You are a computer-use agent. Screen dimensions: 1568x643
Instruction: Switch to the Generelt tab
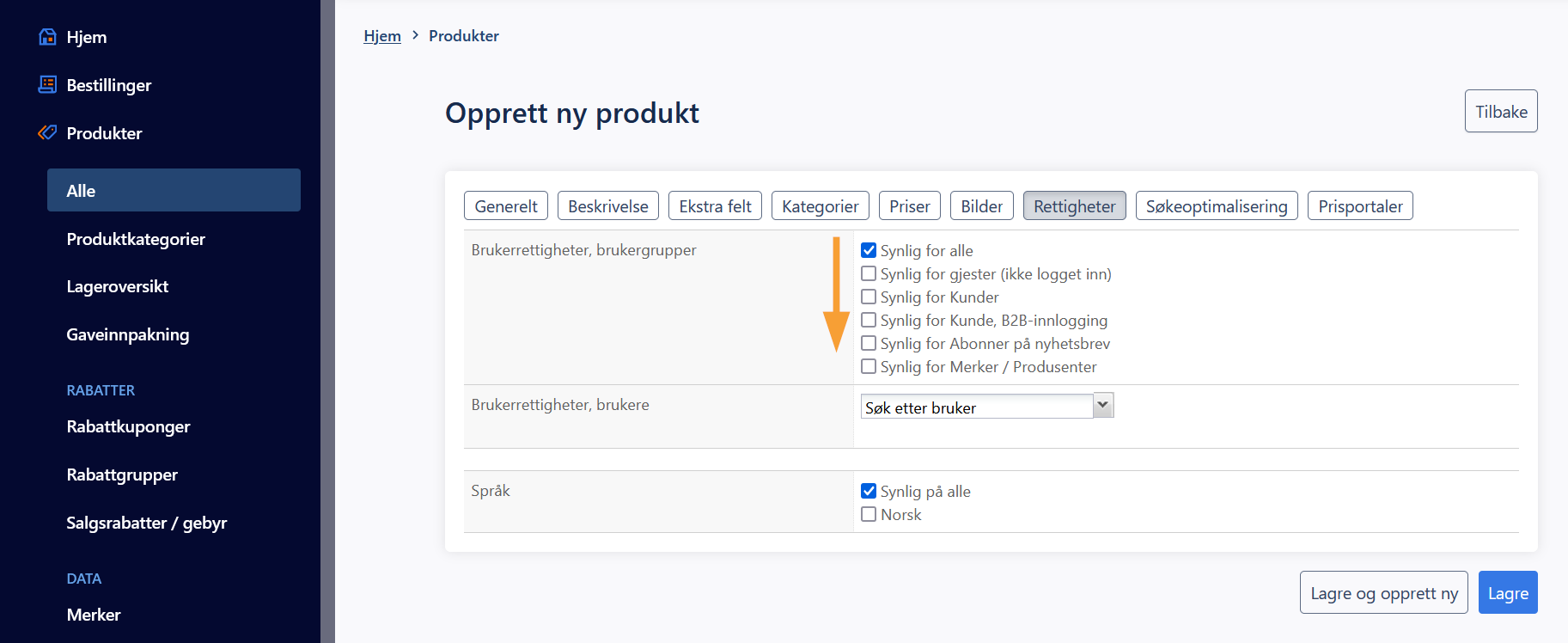[x=506, y=206]
